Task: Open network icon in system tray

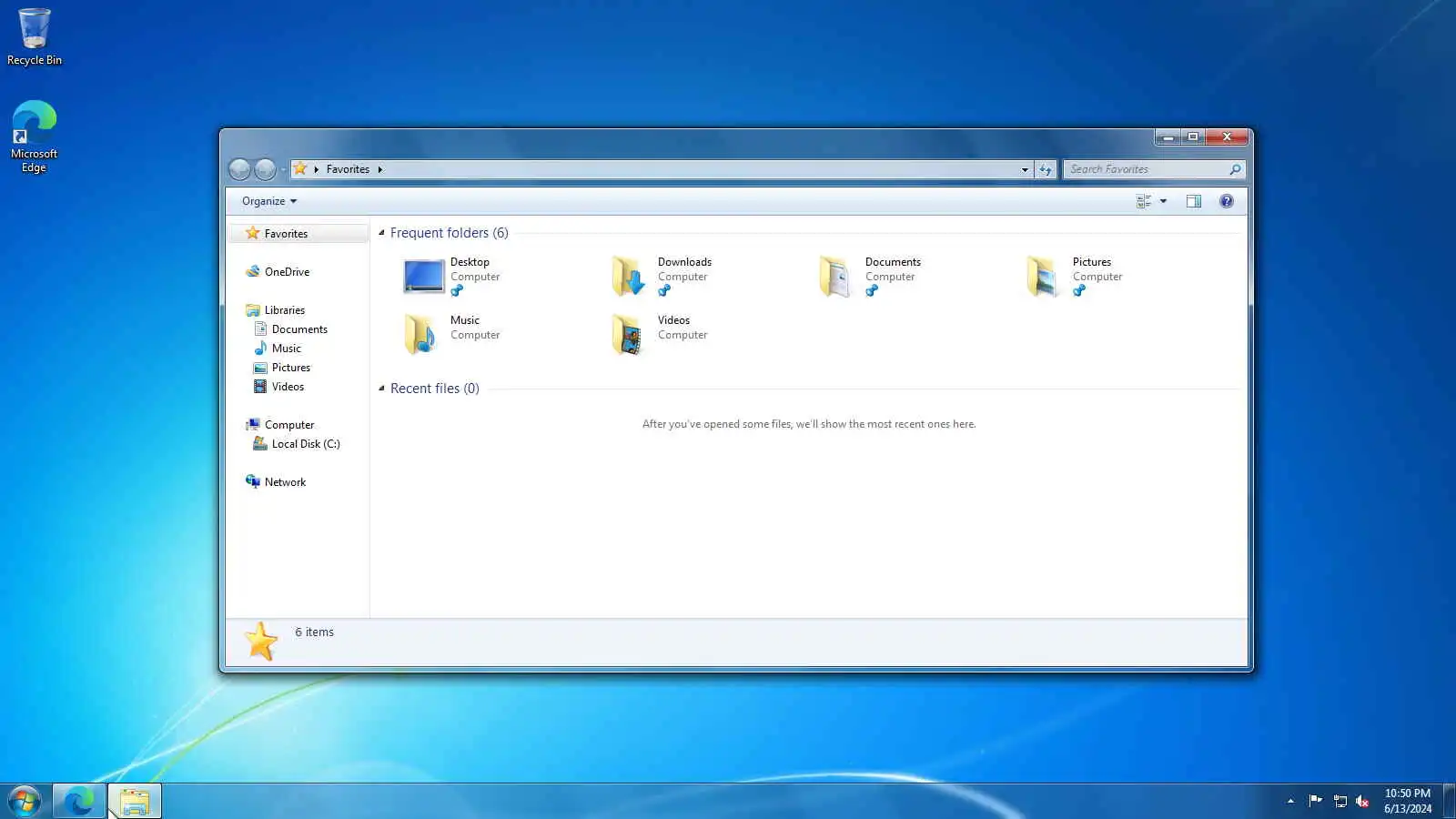Action: pyautogui.click(x=1340, y=801)
